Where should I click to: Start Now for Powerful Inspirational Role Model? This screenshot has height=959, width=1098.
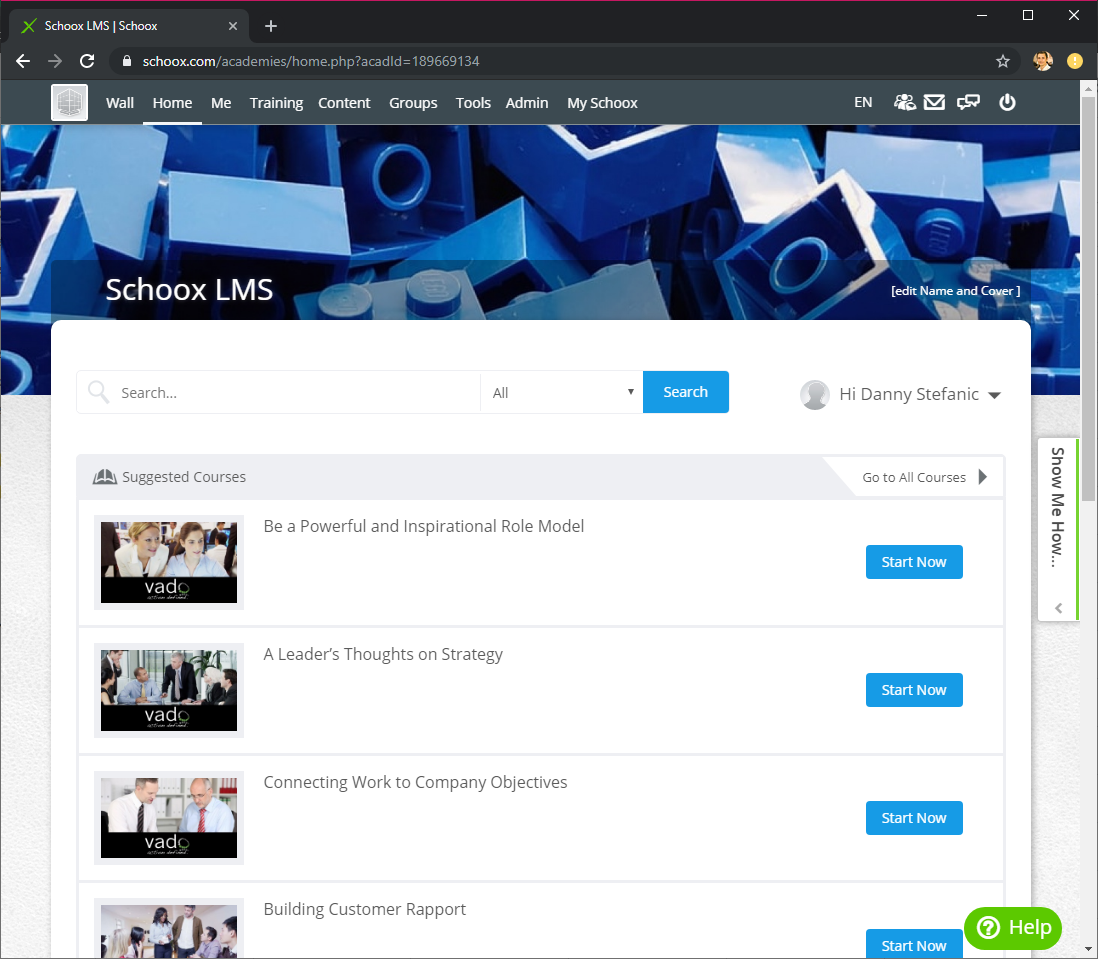point(914,562)
